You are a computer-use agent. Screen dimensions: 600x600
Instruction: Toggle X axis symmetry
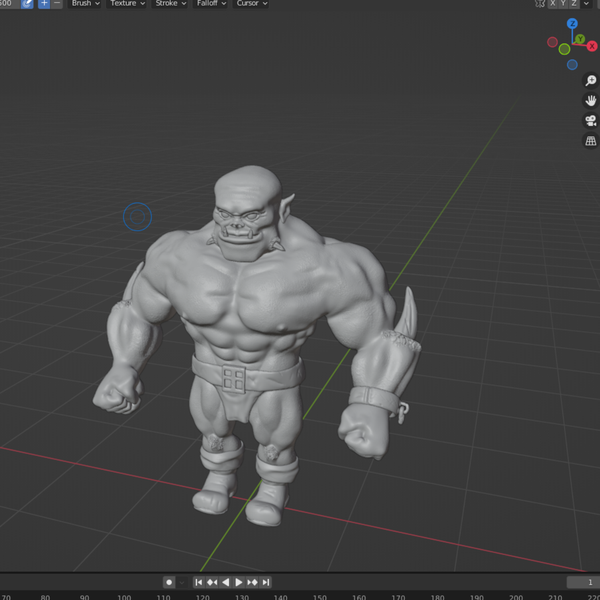552,4
